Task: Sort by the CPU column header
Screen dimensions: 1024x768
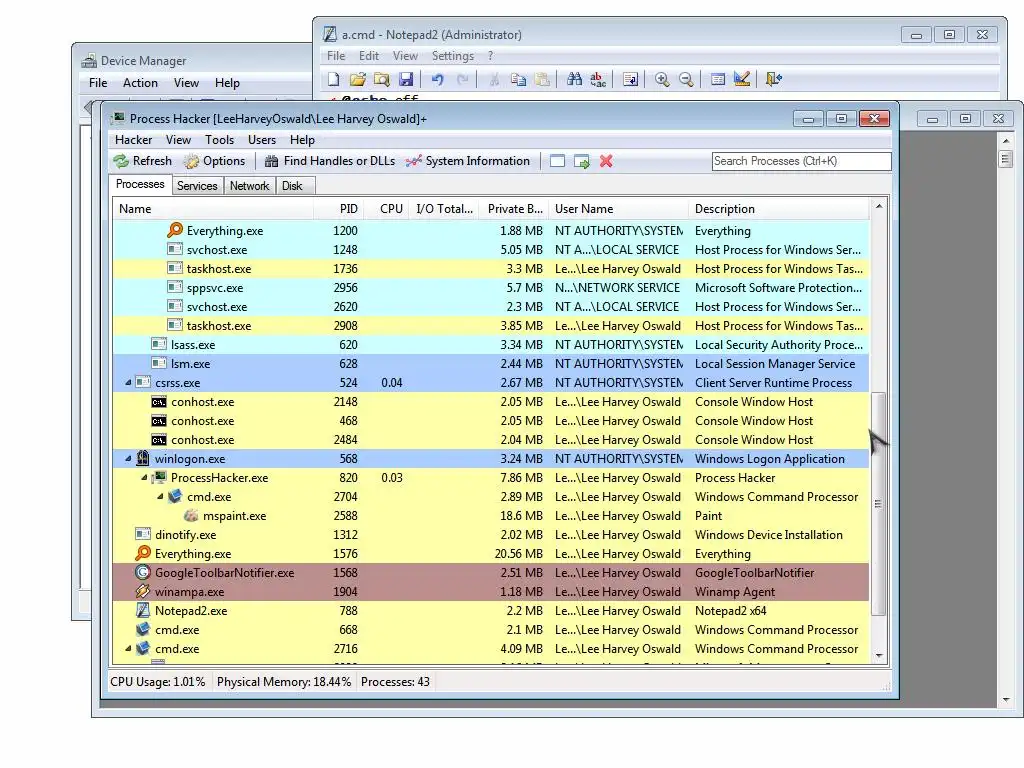Action: (387, 209)
